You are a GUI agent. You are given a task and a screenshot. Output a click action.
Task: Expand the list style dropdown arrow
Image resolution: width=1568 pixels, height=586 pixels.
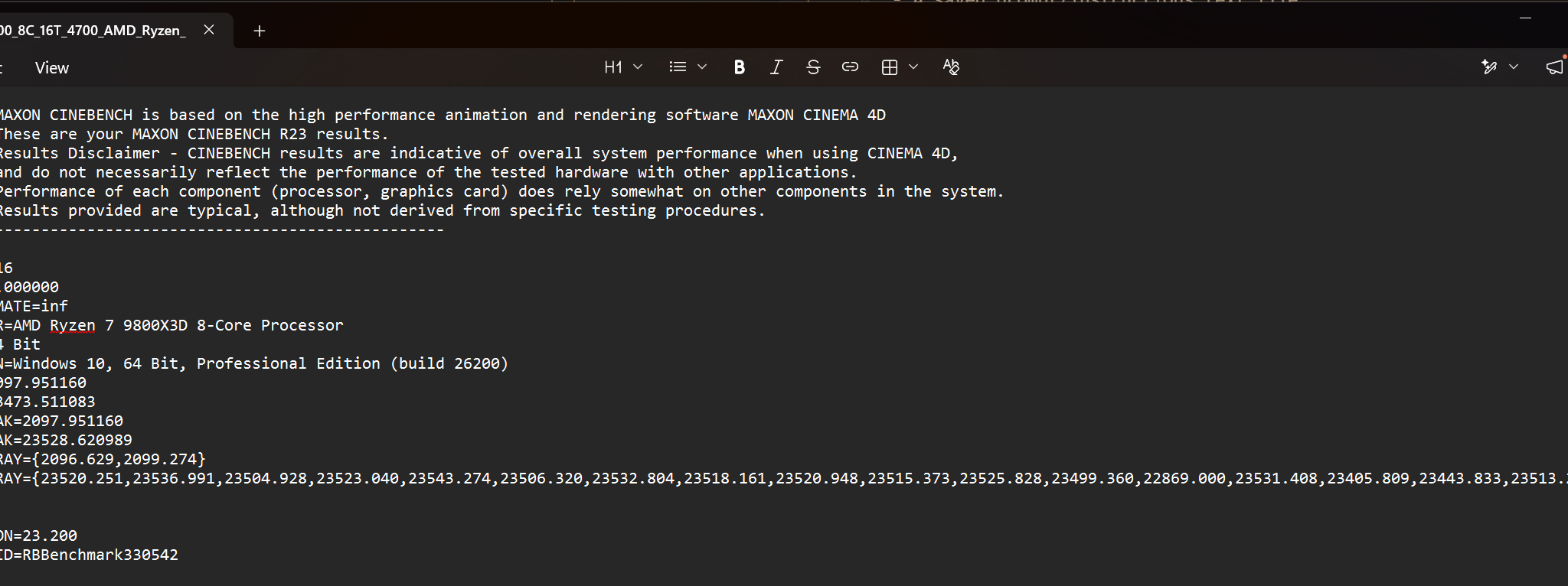702,67
